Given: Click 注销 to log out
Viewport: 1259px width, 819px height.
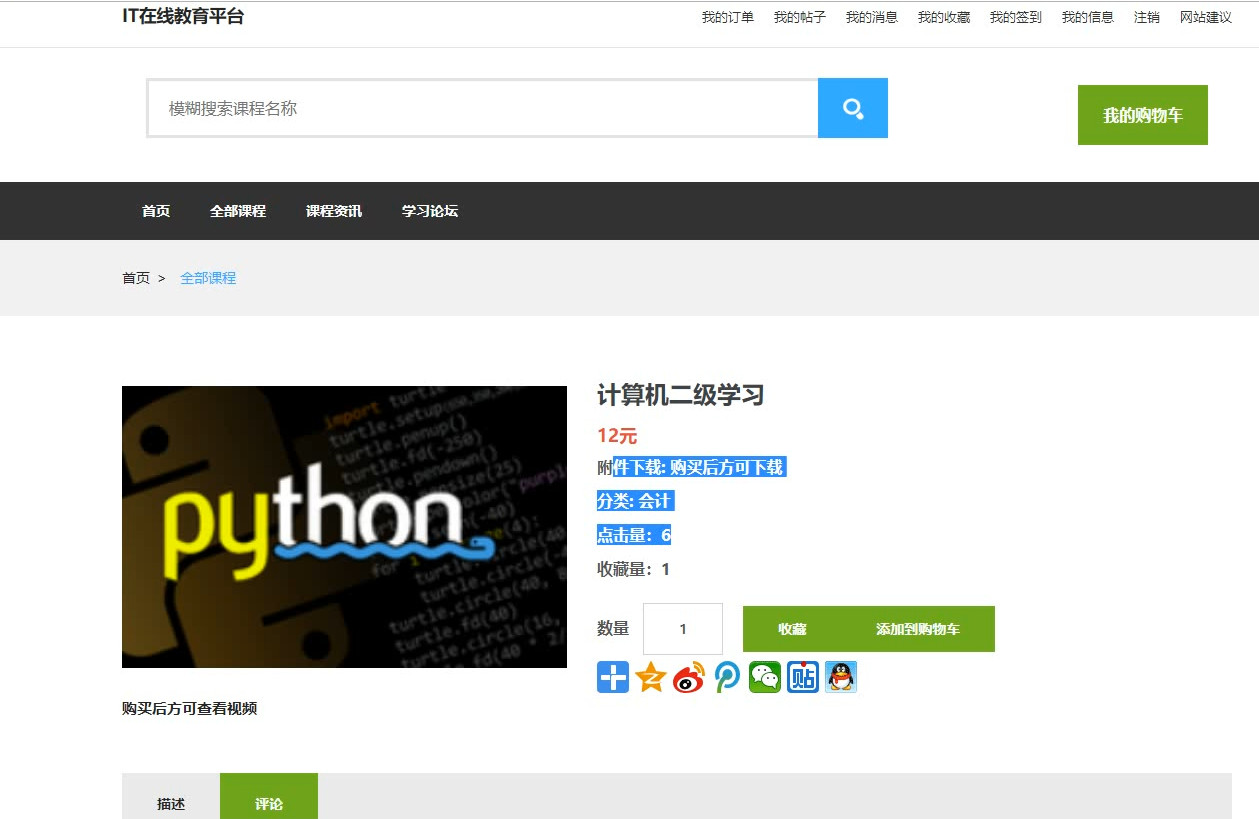Looking at the screenshot, I should coord(1147,17).
